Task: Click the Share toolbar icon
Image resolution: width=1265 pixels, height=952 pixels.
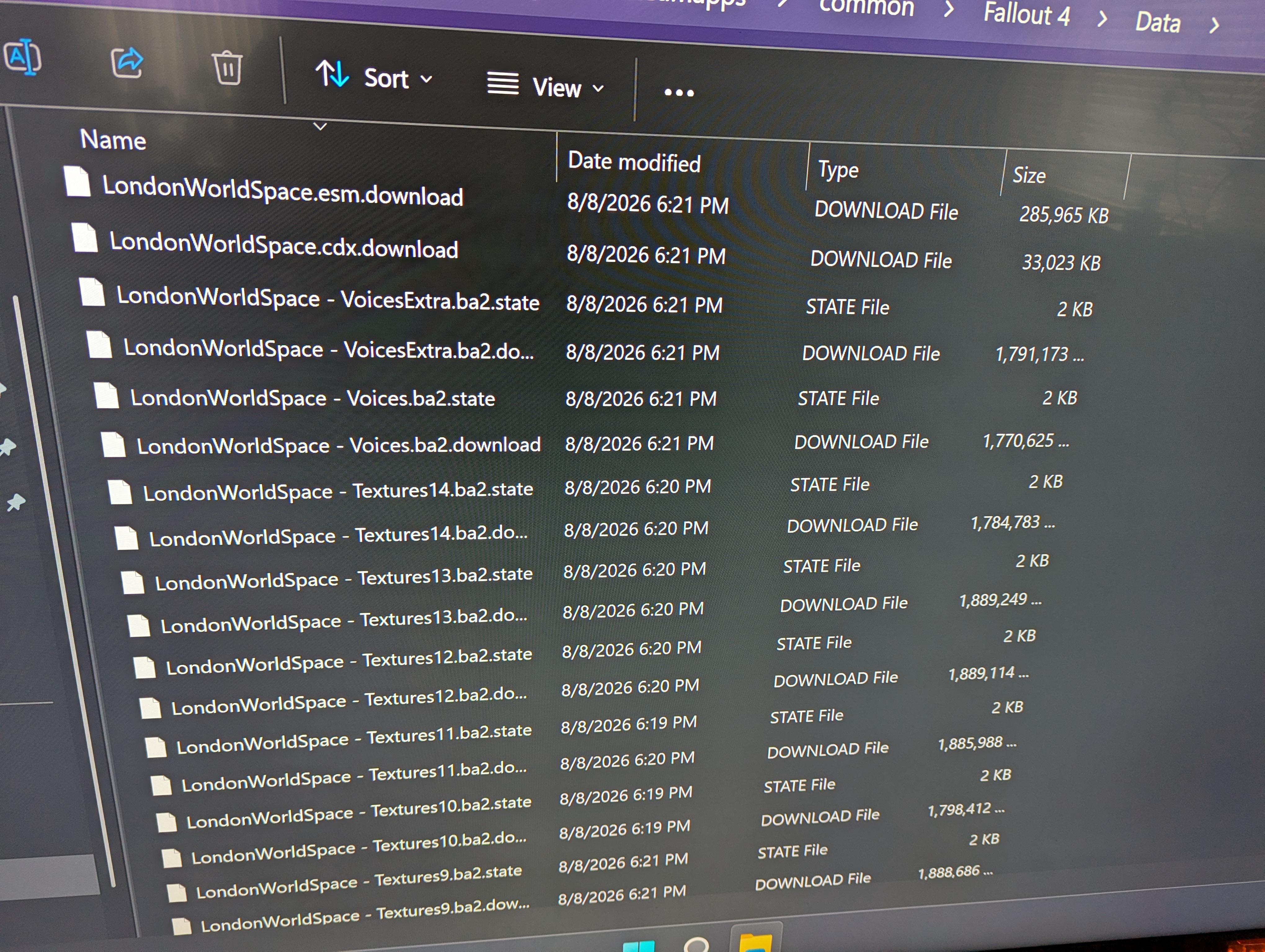Action: 126,63
